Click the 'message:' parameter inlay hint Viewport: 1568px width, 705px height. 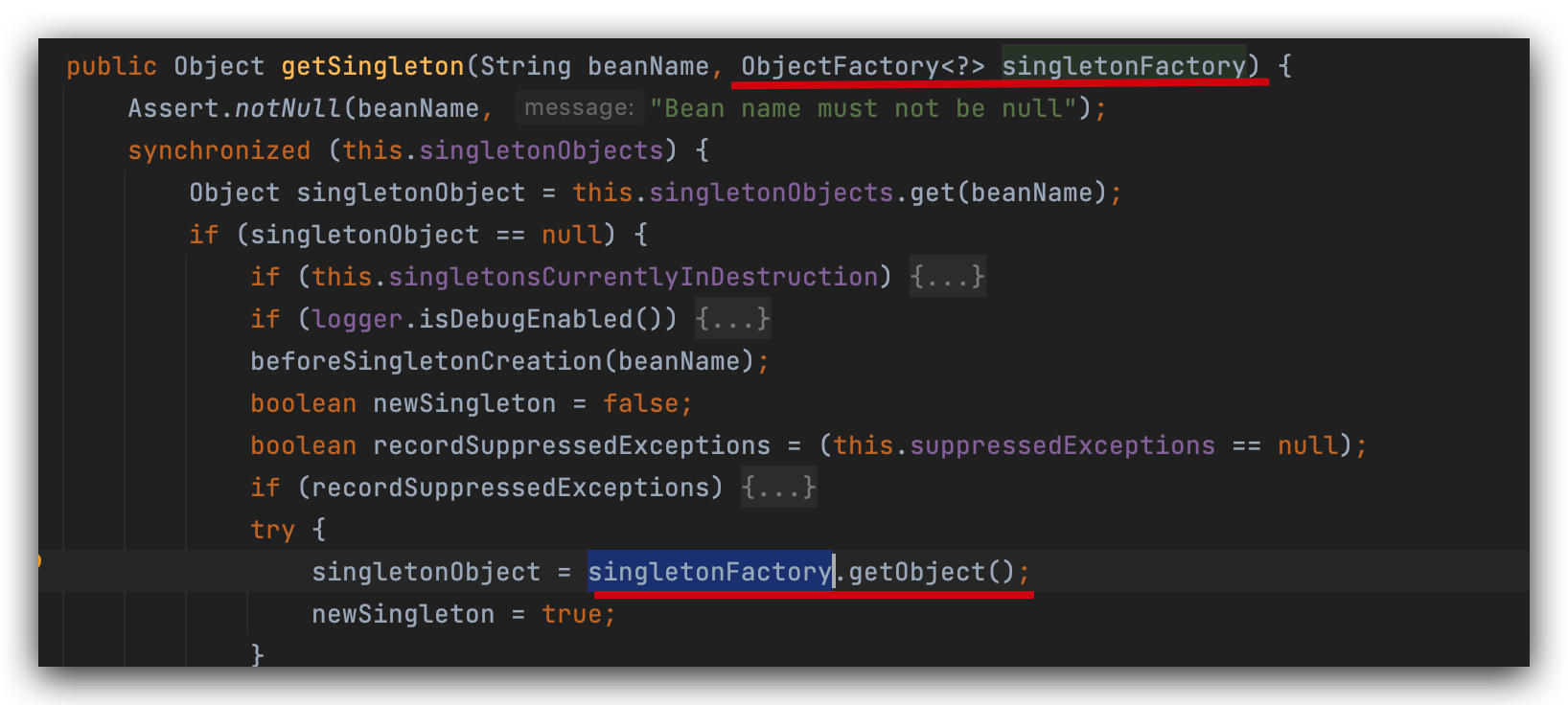[579, 108]
